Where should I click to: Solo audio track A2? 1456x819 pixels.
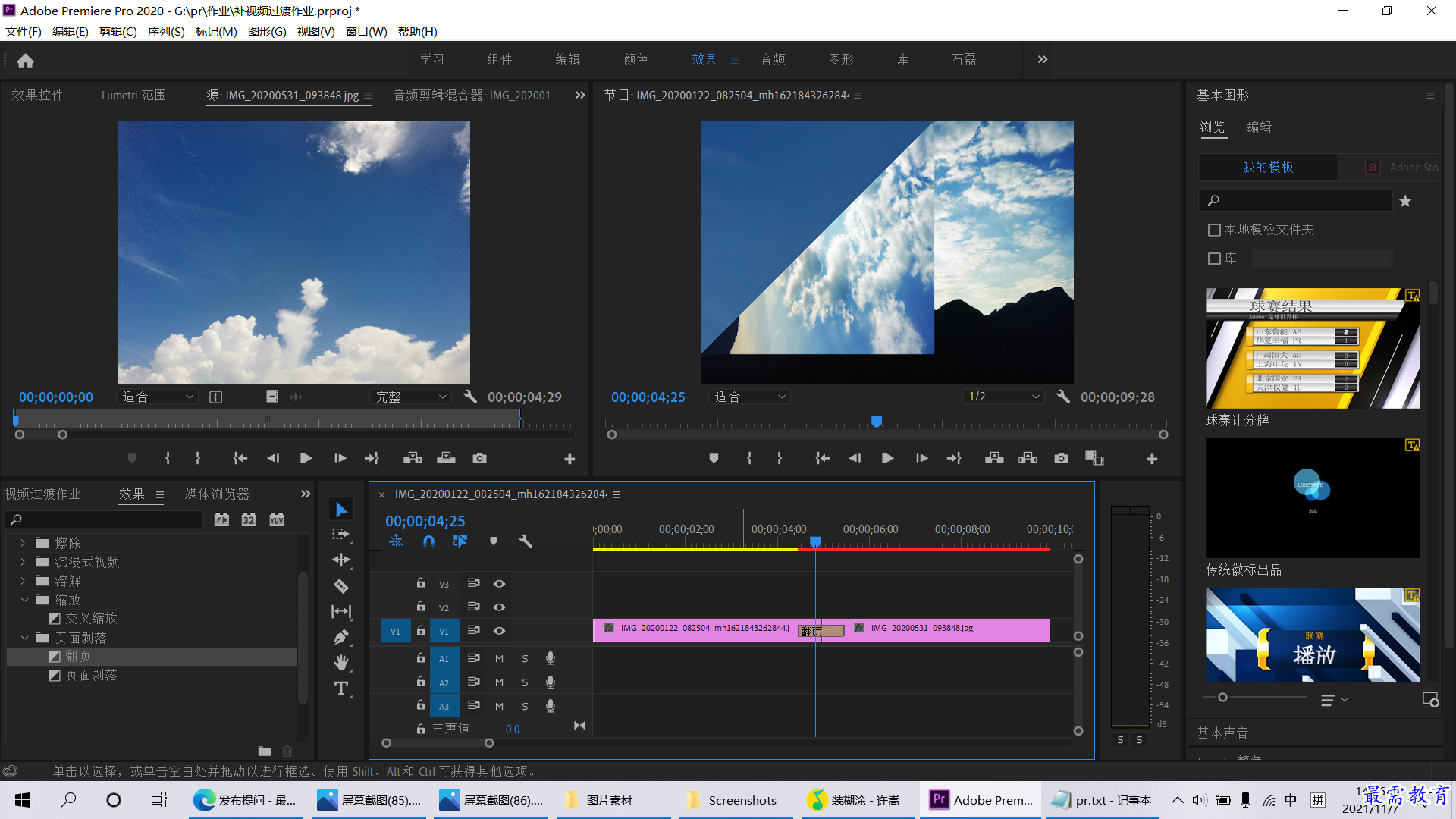pyautogui.click(x=525, y=682)
